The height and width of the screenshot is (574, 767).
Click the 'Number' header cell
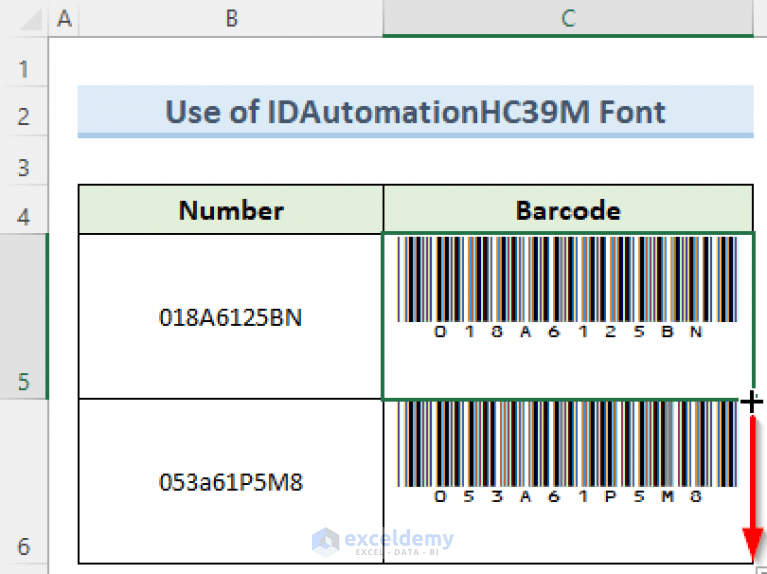coord(231,210)
